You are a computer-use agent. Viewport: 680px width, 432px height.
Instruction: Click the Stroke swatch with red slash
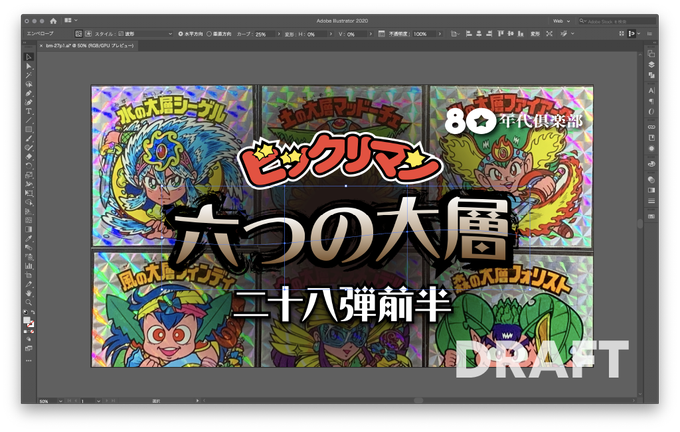pos(31,324)
